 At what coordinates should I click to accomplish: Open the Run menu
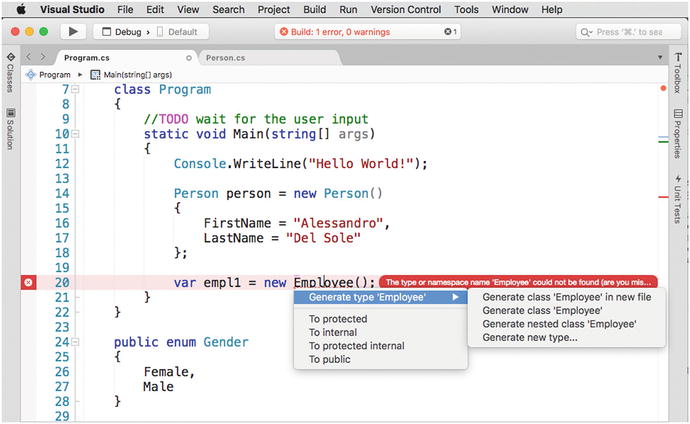click(x=348, y=9)
